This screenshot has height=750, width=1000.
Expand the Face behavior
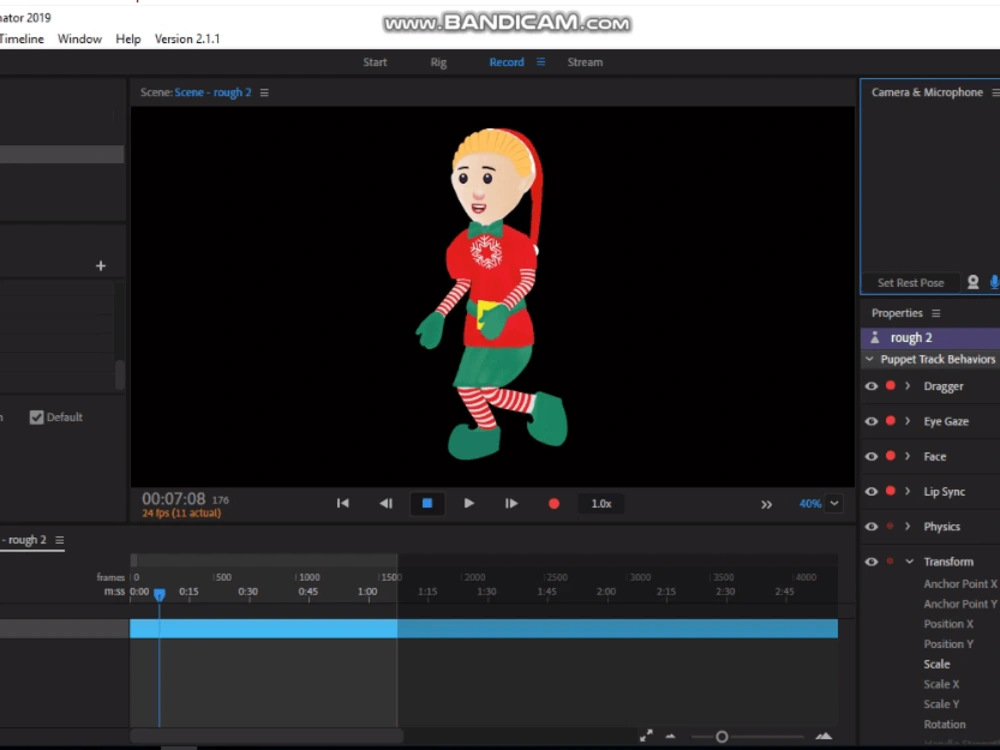tap(908, 456)
